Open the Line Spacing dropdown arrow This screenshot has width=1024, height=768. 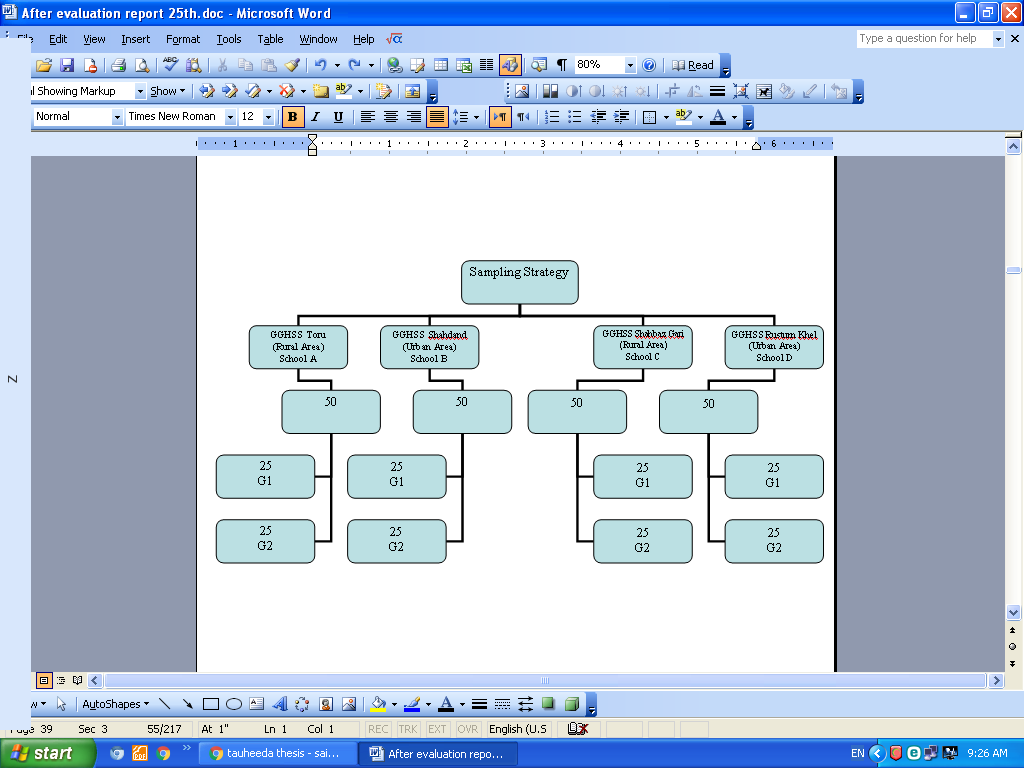pos(476,117)
